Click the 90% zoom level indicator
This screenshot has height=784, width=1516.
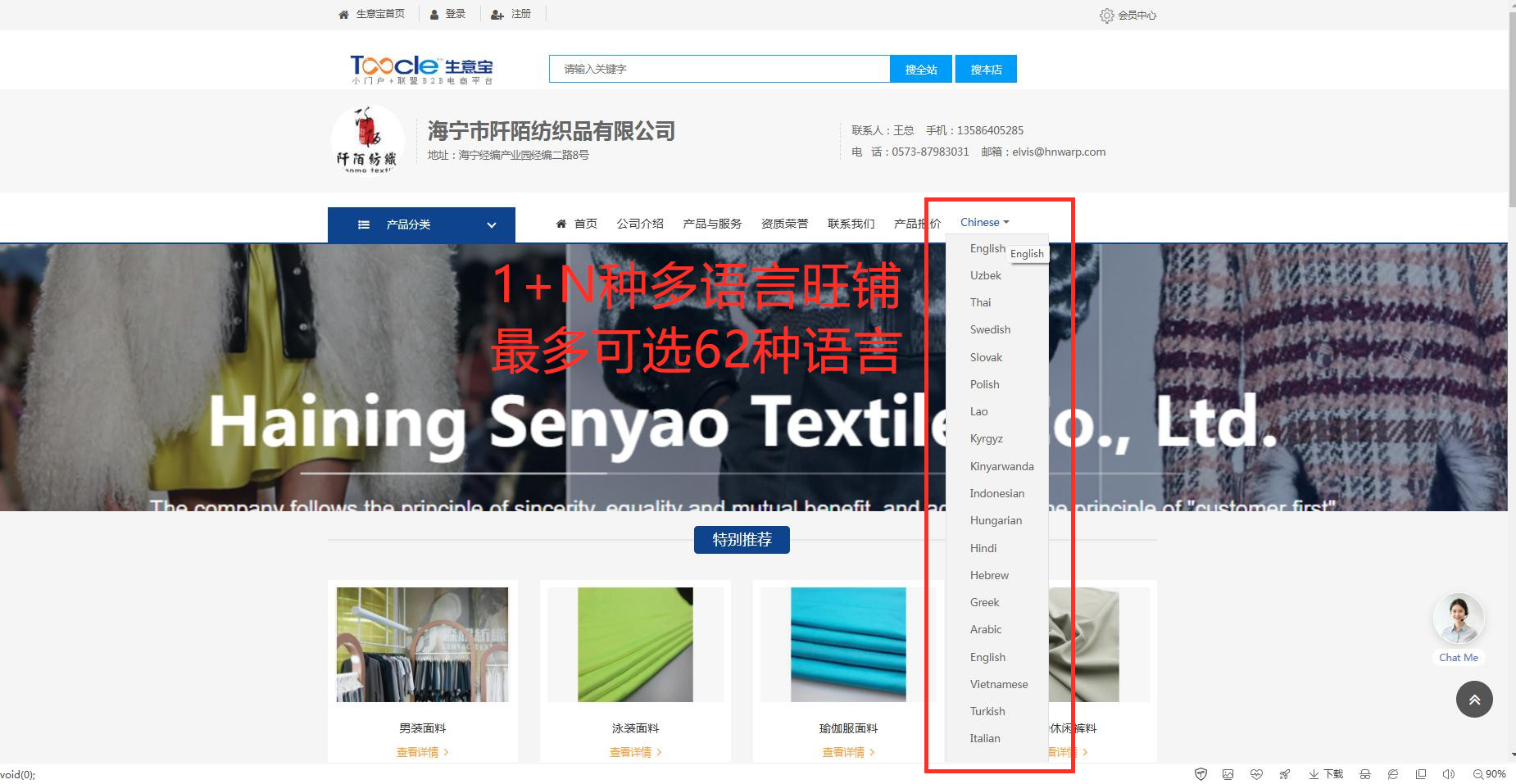pos(1489,774)
